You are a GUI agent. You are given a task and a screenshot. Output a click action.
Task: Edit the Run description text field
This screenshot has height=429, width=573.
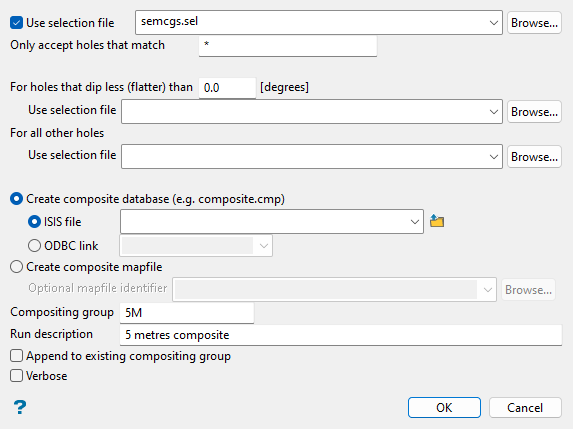point(341,335)
